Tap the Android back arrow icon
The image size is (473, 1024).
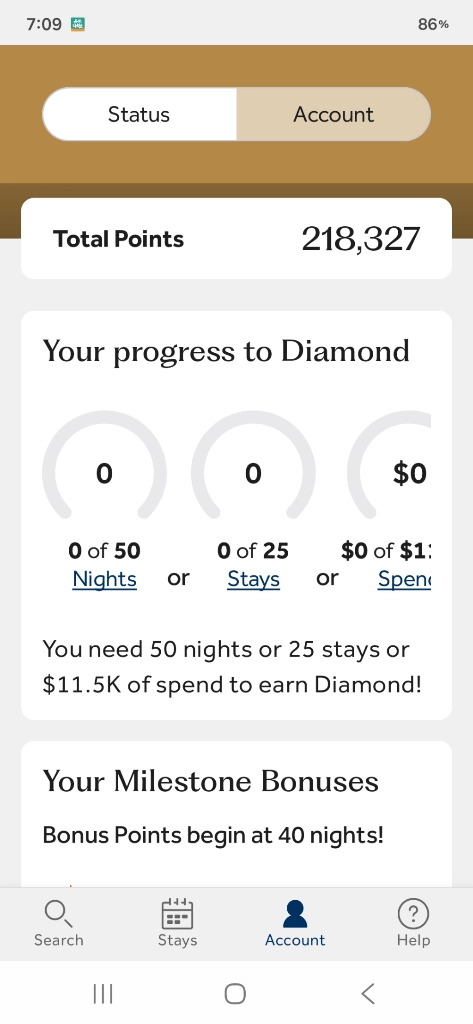[368, 994]
